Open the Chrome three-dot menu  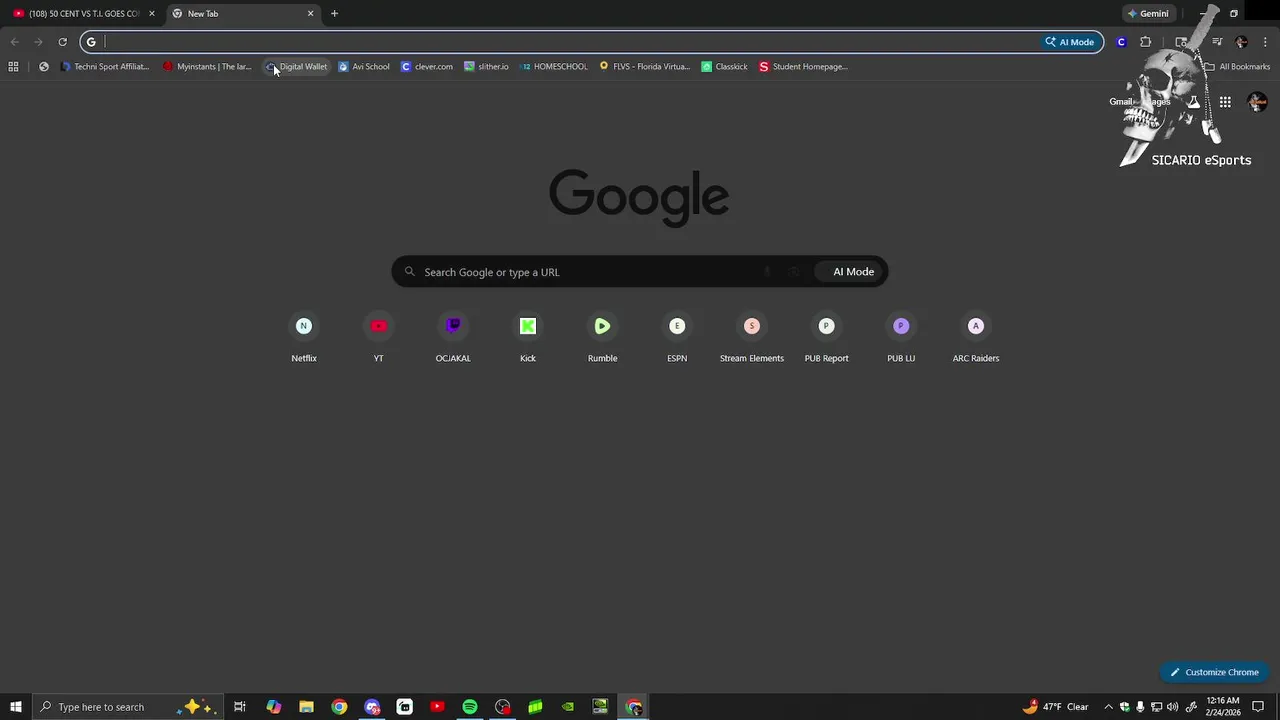click(x=1266, y=42)
